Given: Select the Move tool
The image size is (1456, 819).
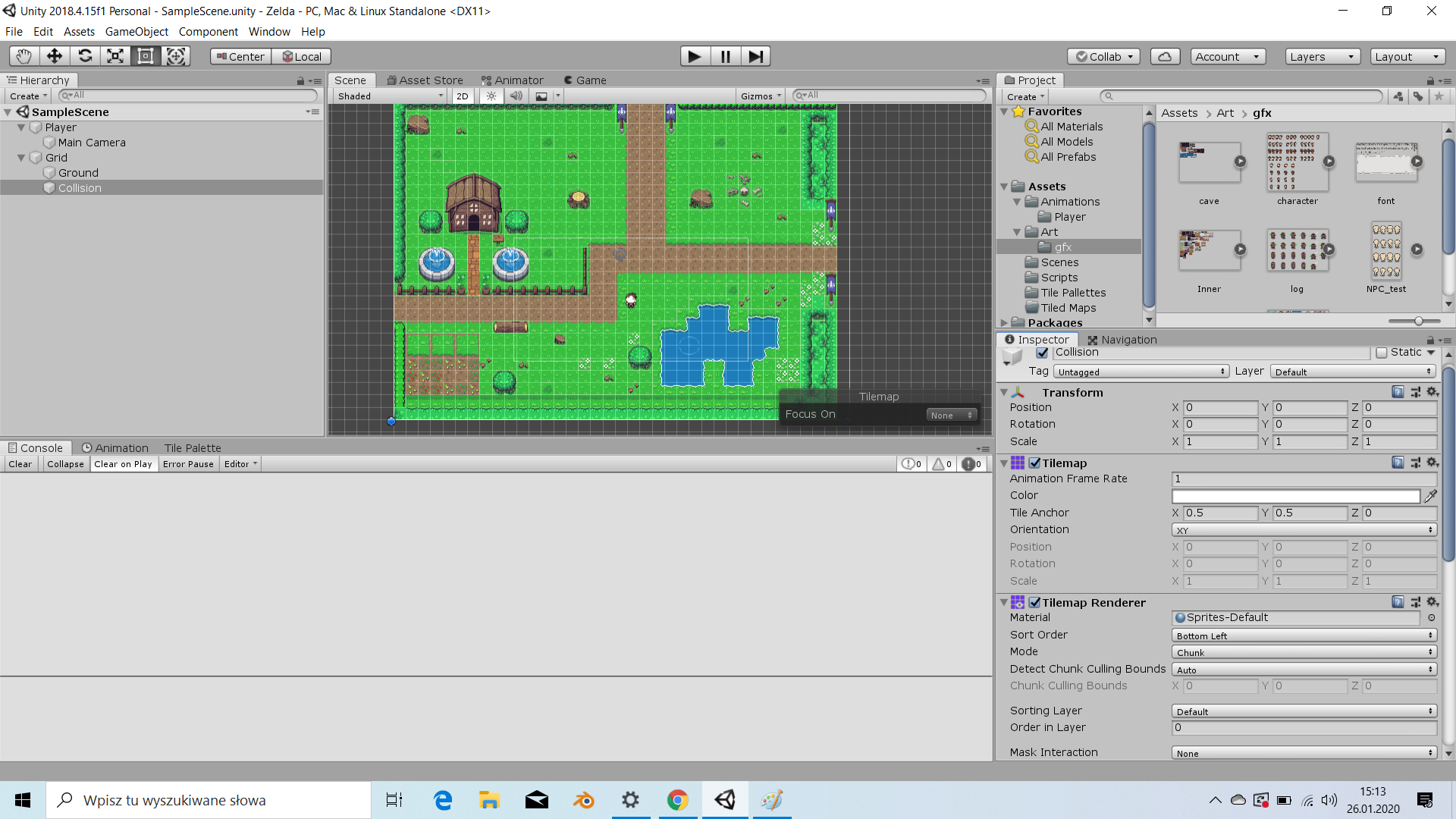Looking at the screenshot, I should [55, 56].
